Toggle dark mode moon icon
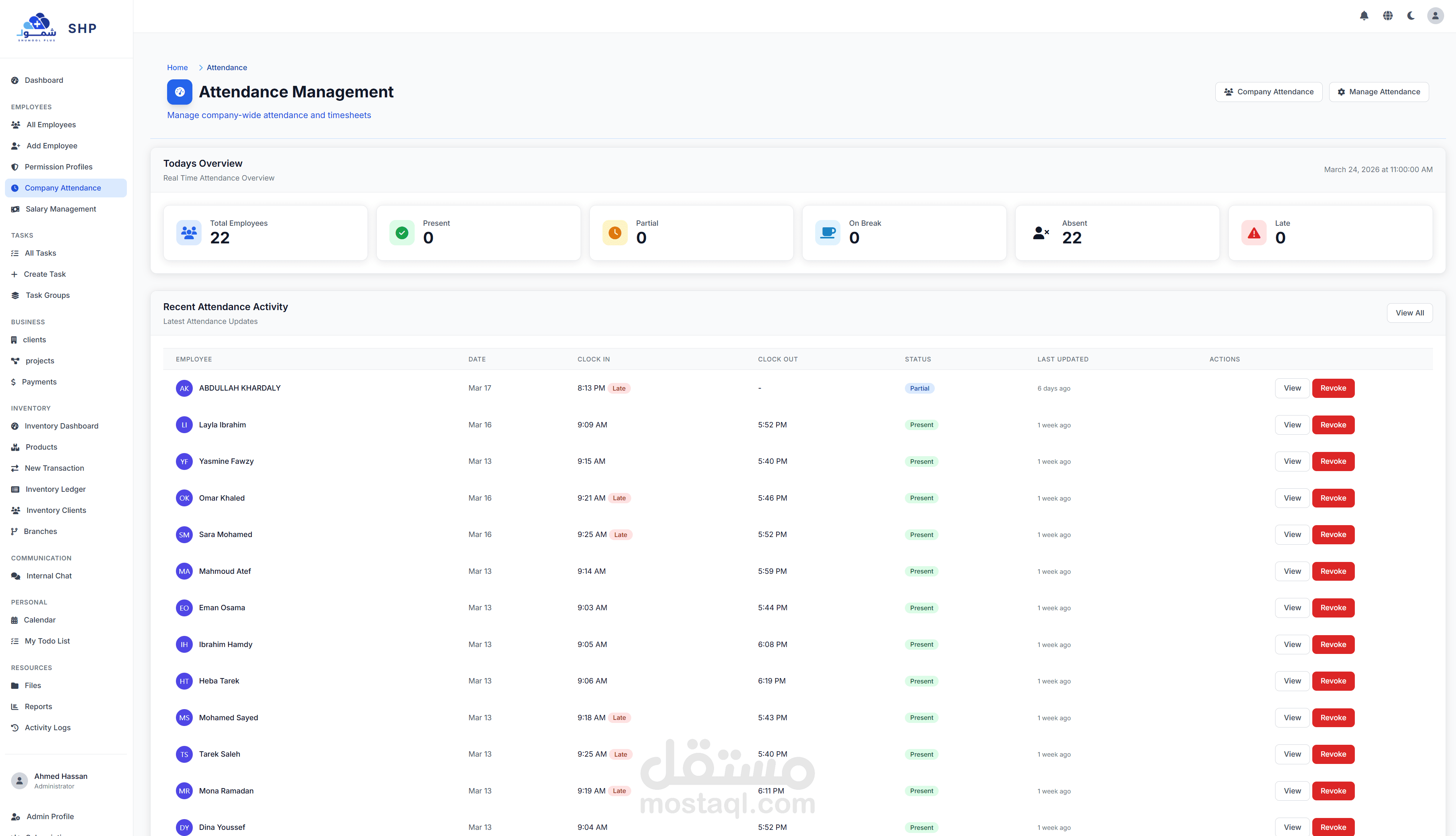This screenshot has width=1456, height=836. (x=1411, y=15)
